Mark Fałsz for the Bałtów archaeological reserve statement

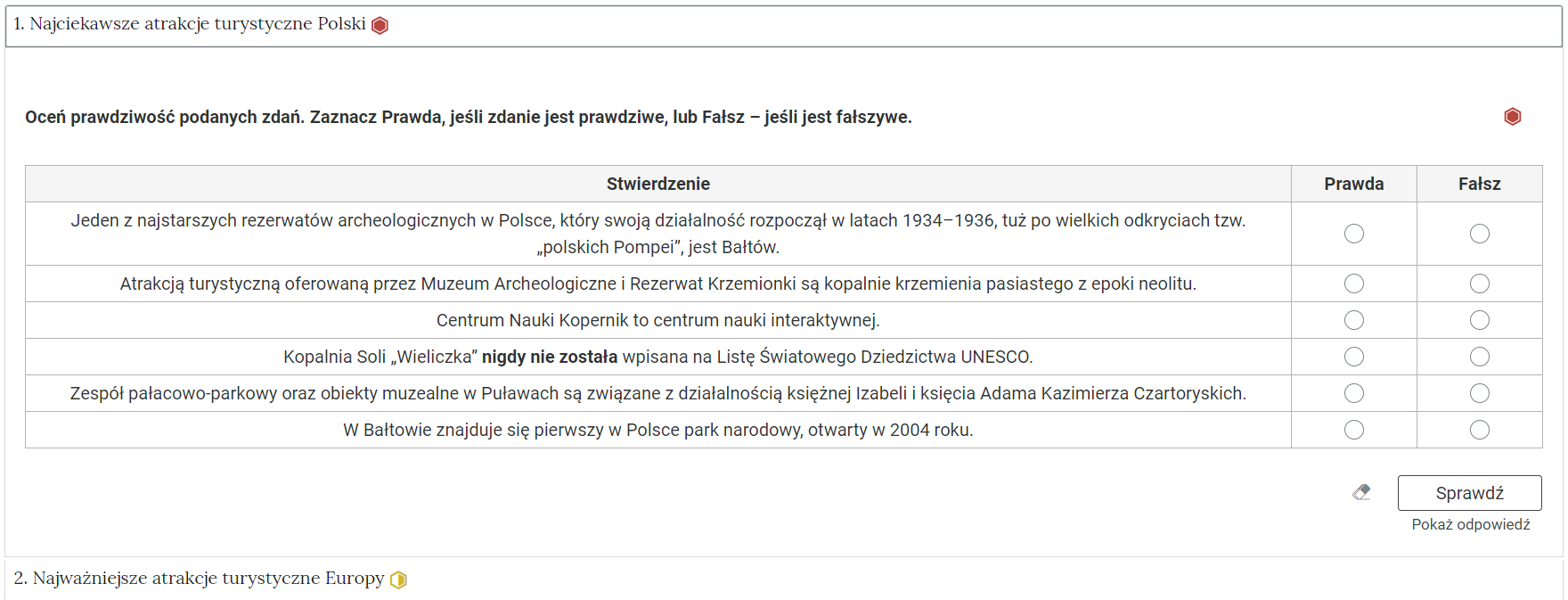click(x=1479, y=234)
